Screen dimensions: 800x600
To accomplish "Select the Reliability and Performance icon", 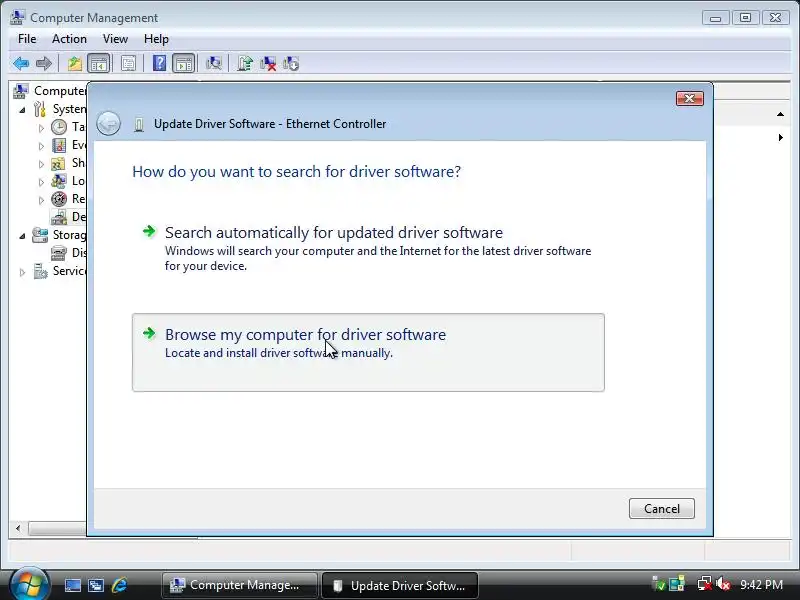I will [59, 199].
